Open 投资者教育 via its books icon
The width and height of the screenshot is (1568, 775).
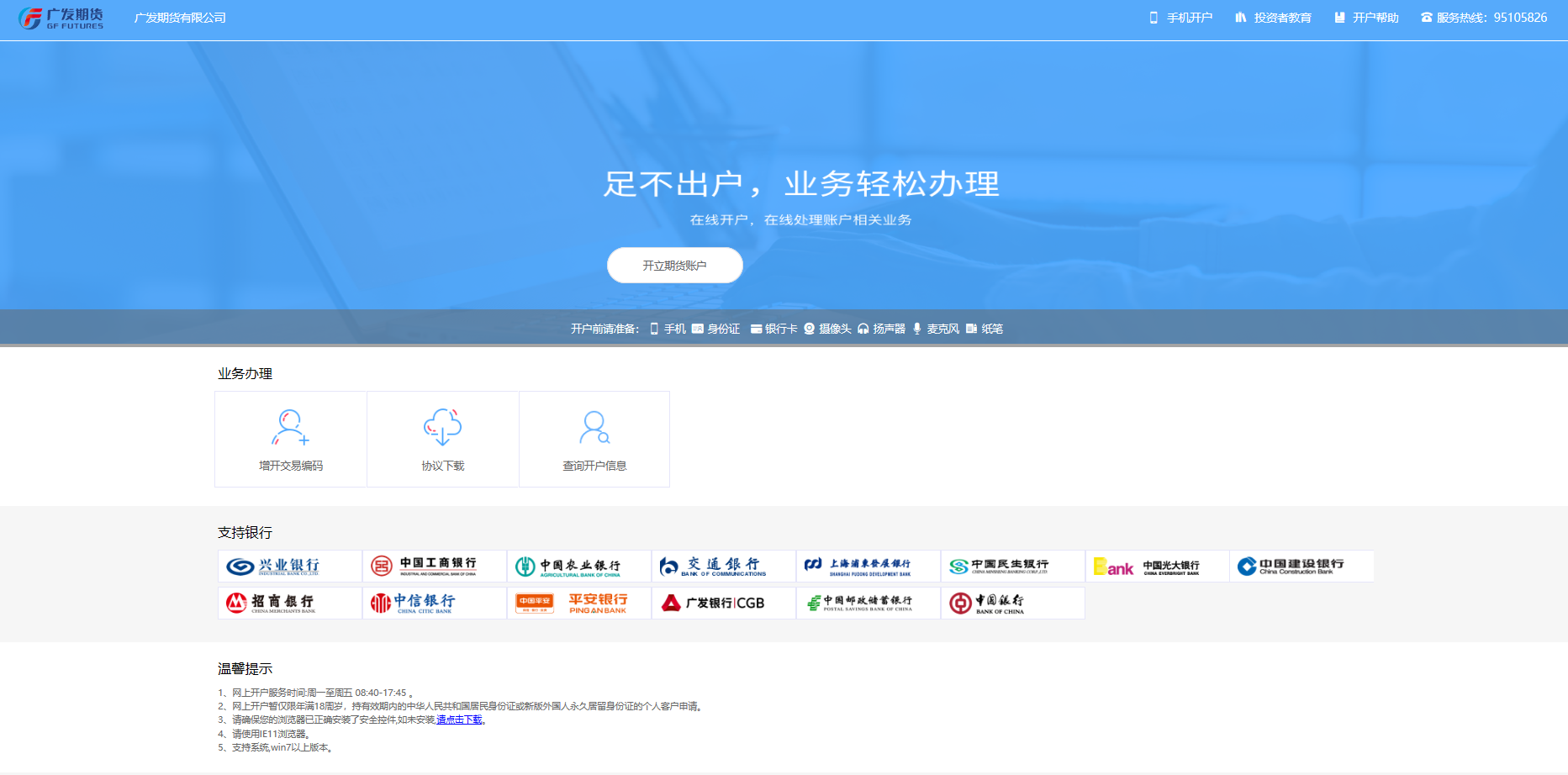pos(1240,16)
